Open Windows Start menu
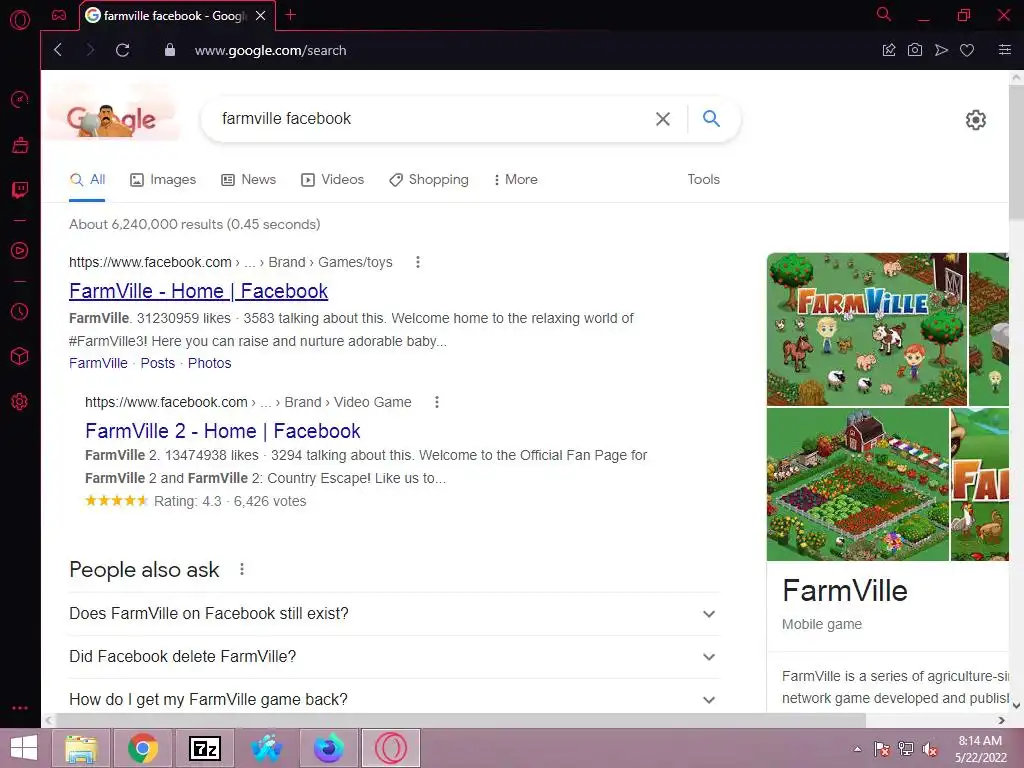This screenshot has width=1024, height=768. pos(24,748)
